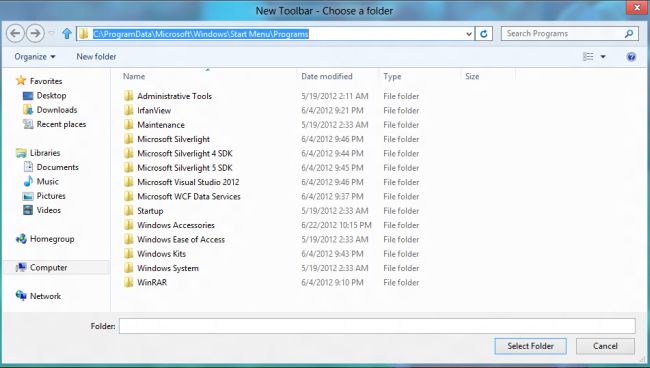Open the Music library
Image resolution: width=650 pixels, height=368 pixels.
tap(41, 181)
